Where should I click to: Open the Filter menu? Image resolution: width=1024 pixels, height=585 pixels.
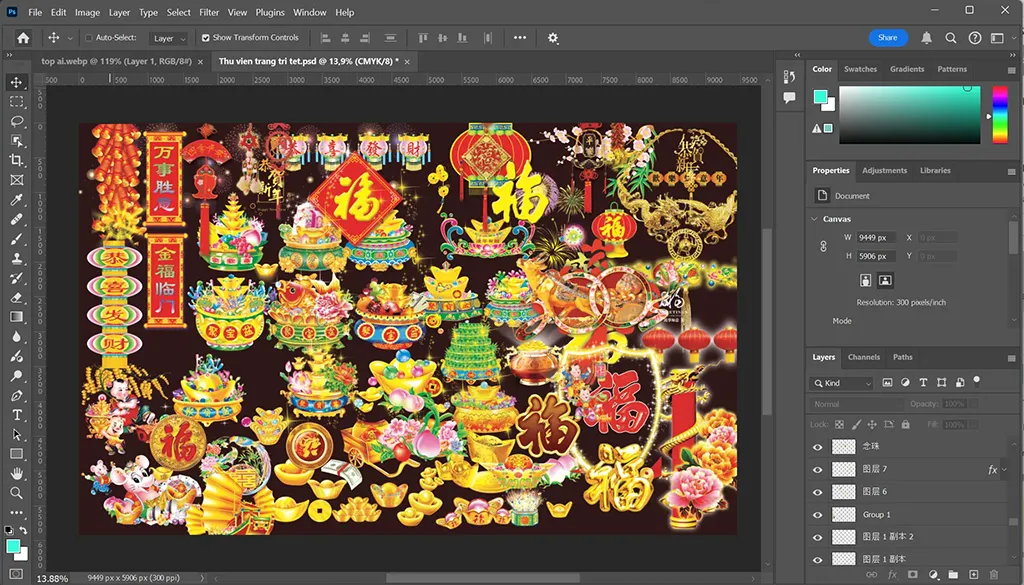point(209,13)
